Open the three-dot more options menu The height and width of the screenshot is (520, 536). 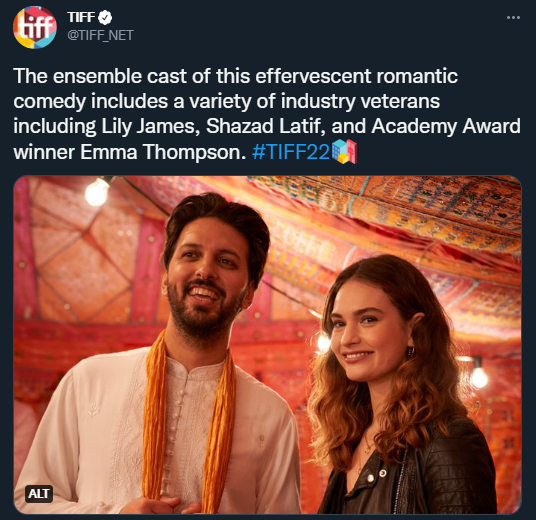(x=513, y=17)
